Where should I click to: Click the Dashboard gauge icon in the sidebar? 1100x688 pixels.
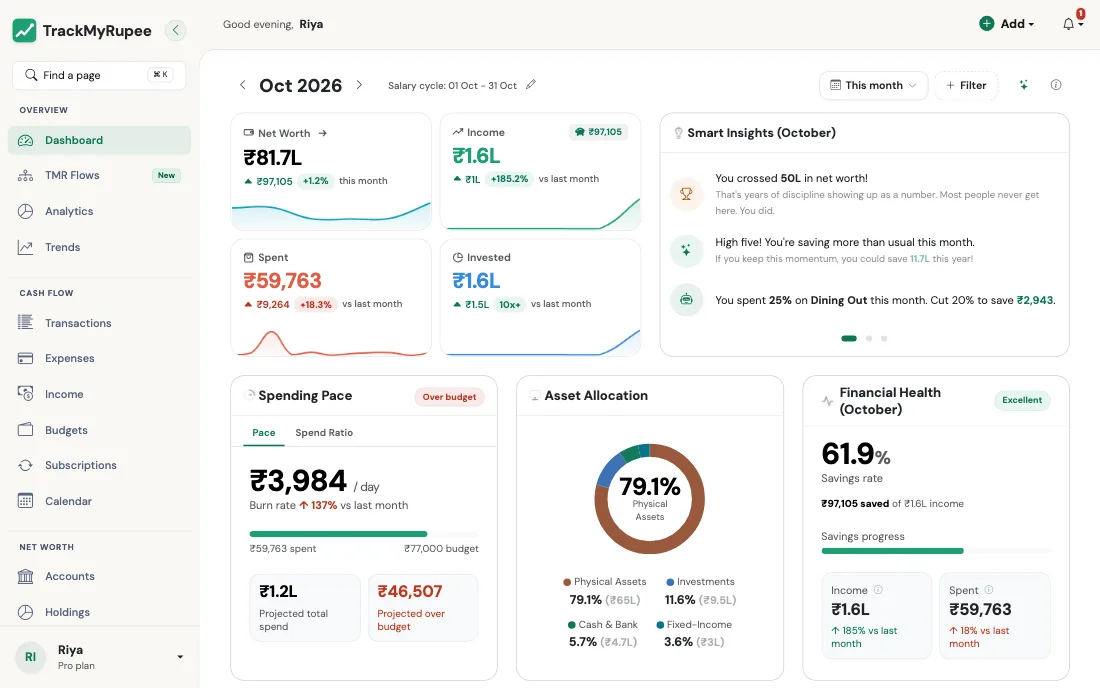click(x=25, y=140)
